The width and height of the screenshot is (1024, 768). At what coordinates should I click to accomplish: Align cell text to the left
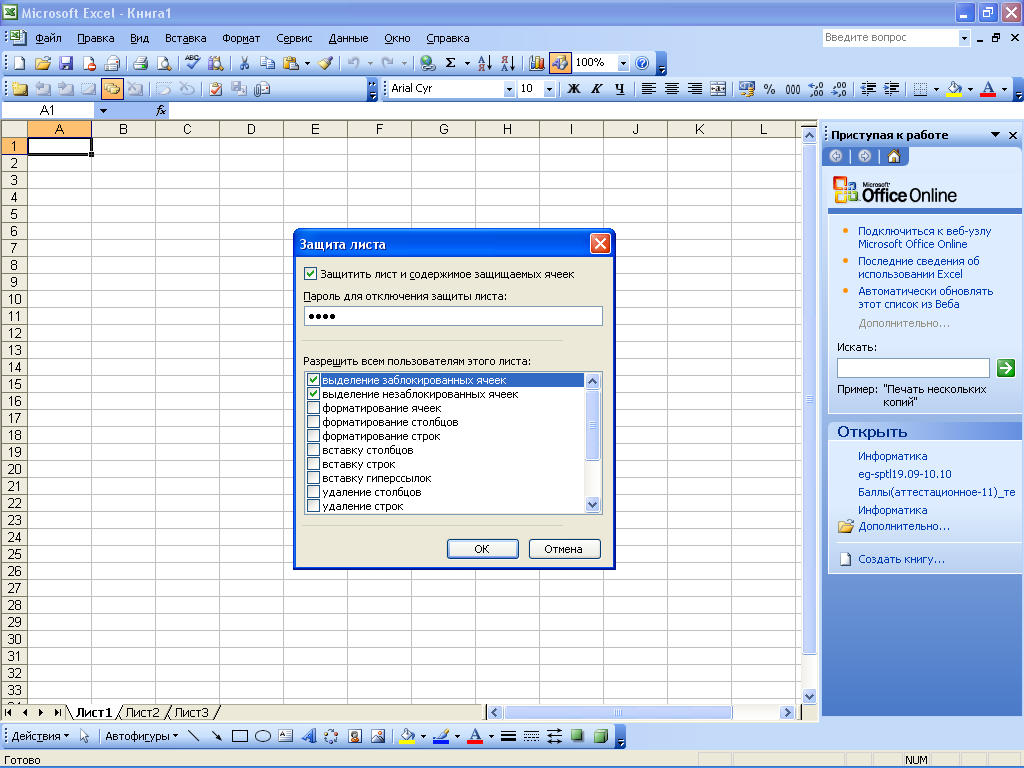coord(648,89)
